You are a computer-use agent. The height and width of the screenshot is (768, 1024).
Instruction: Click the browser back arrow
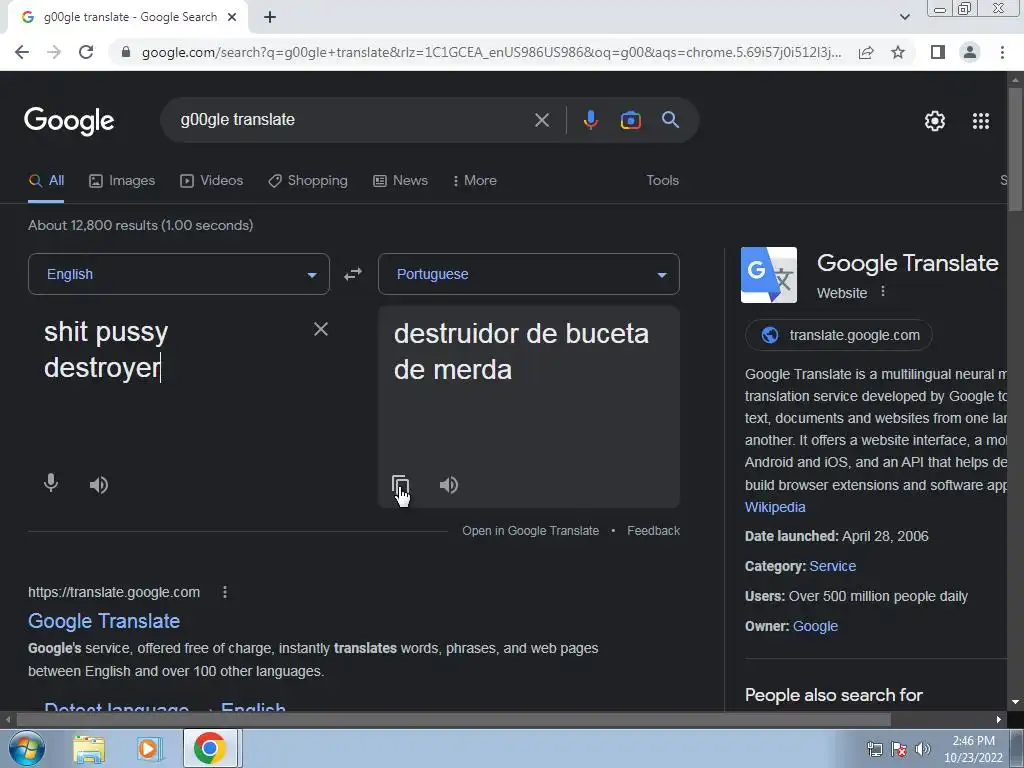(x=22, y=52)
